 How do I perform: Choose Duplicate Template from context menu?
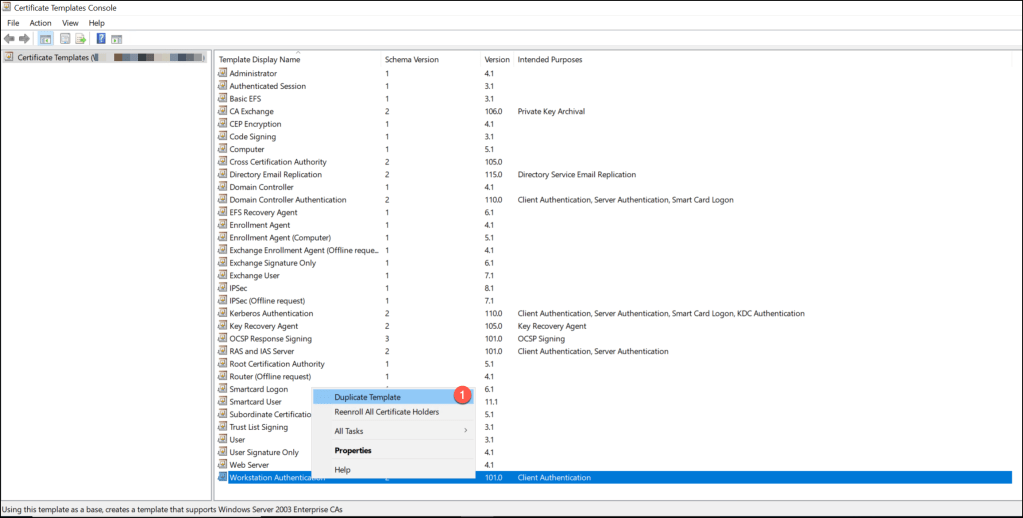click(x=367, y=397)
